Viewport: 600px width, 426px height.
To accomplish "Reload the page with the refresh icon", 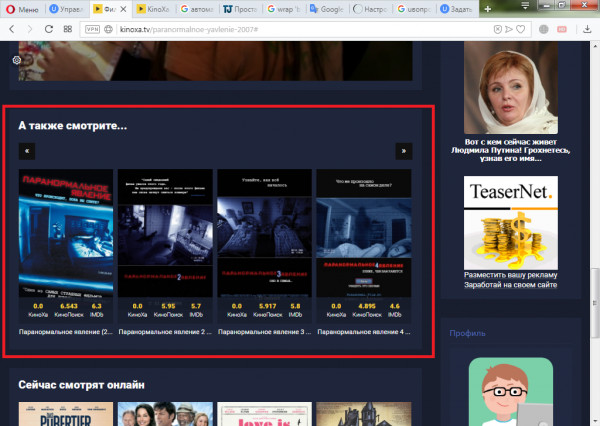I will pyautogui.click(x=49, y=29).
